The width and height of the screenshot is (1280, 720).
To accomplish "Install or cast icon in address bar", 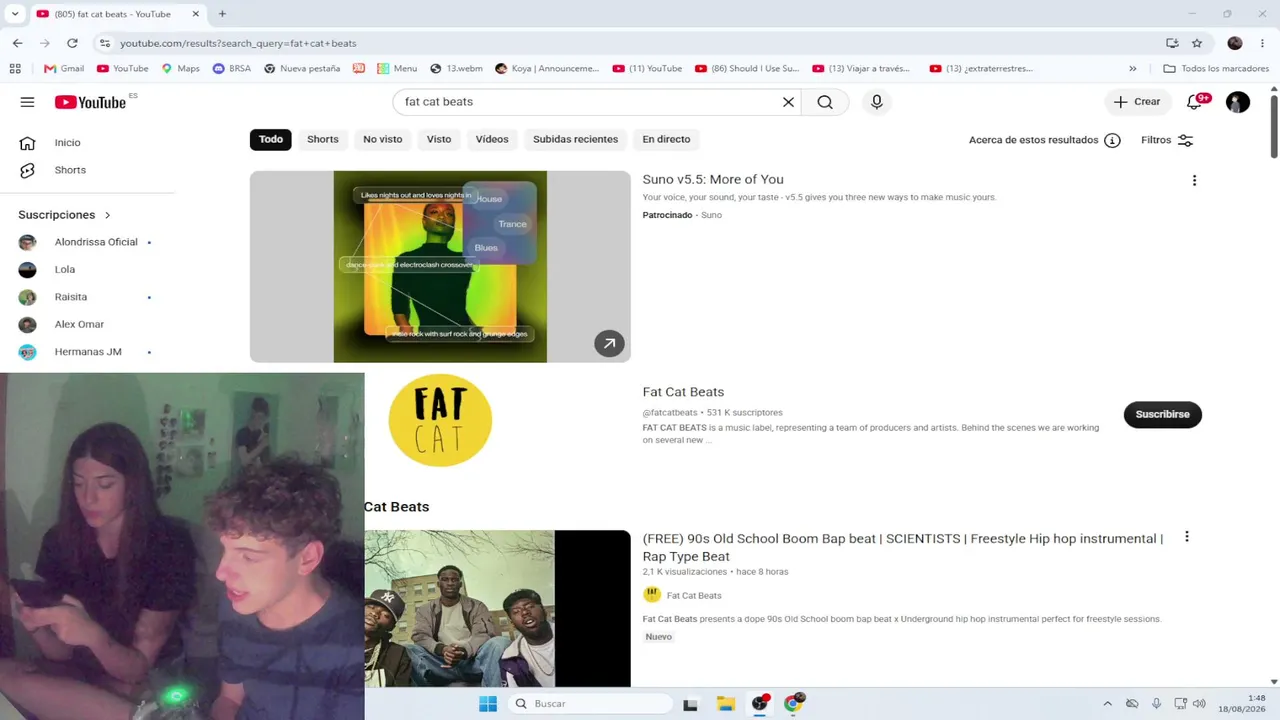I will tap(1172, 43).
